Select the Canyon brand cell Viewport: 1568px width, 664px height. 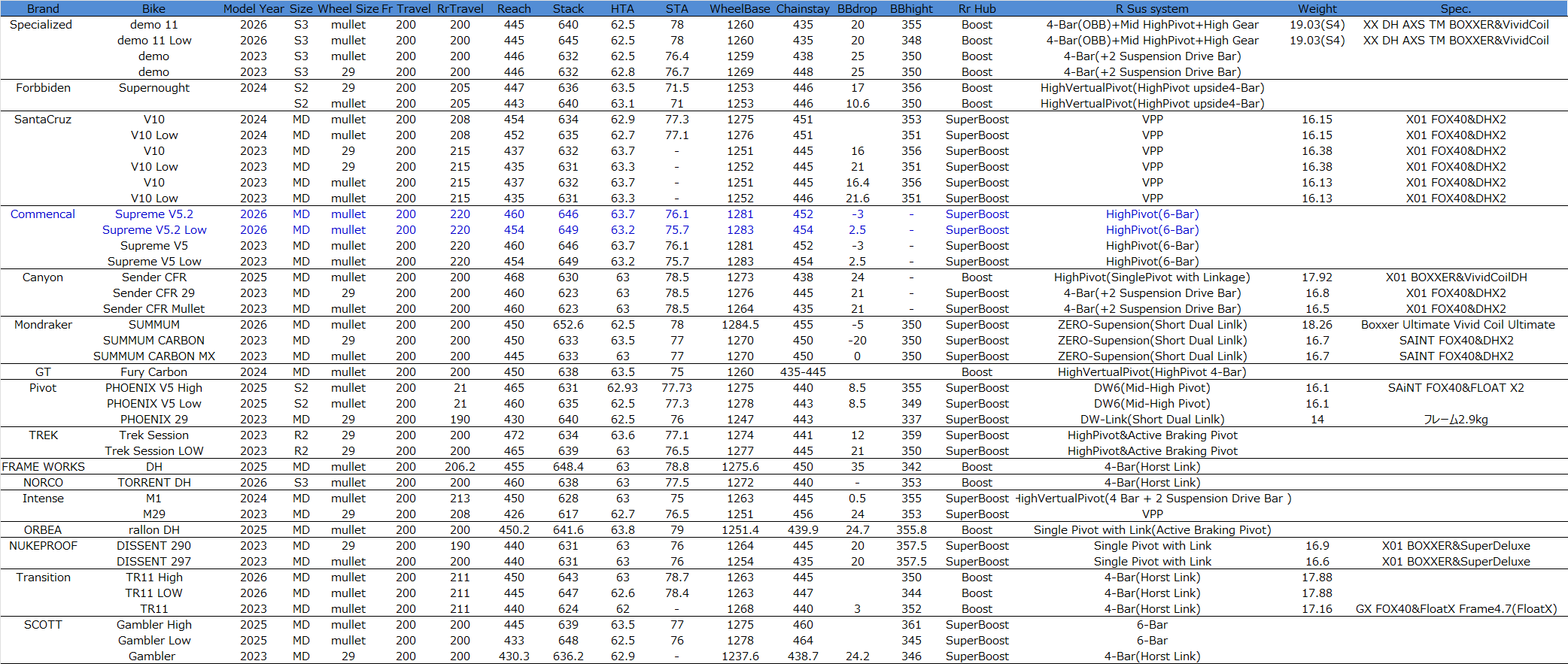43,277
